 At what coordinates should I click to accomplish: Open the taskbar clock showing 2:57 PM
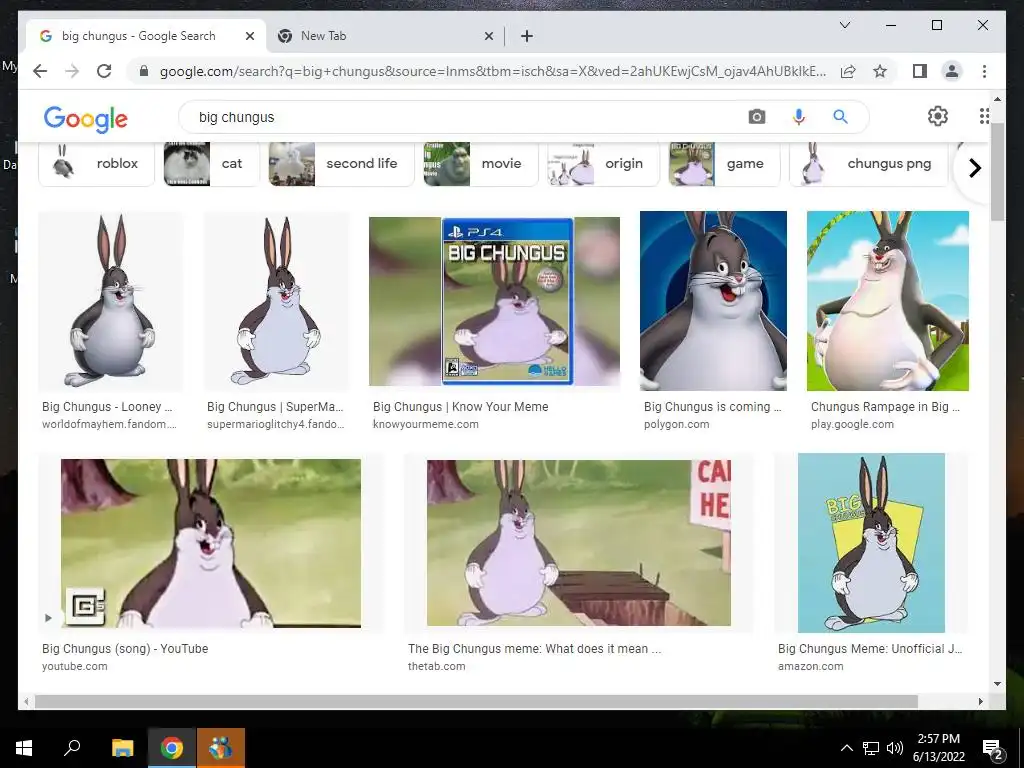[x=939, y=748]
